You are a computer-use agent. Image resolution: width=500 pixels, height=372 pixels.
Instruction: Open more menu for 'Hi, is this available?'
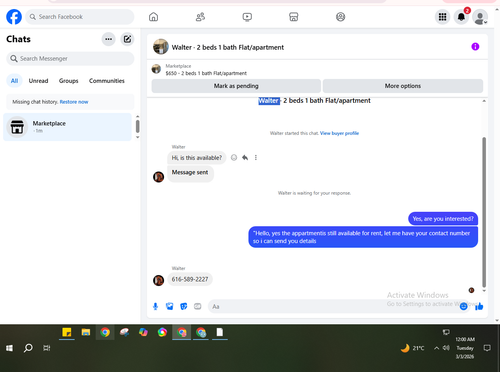point(256,158)
